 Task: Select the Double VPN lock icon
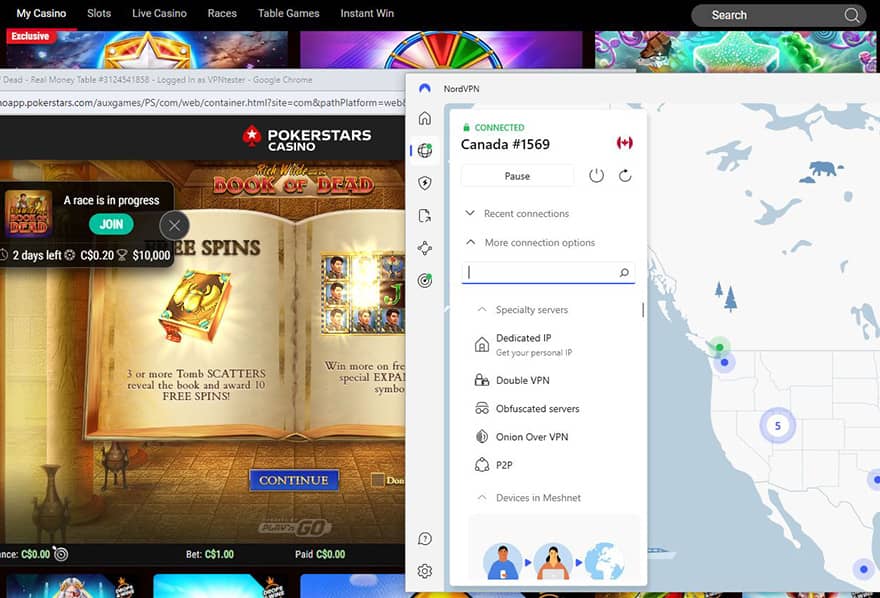482,380
